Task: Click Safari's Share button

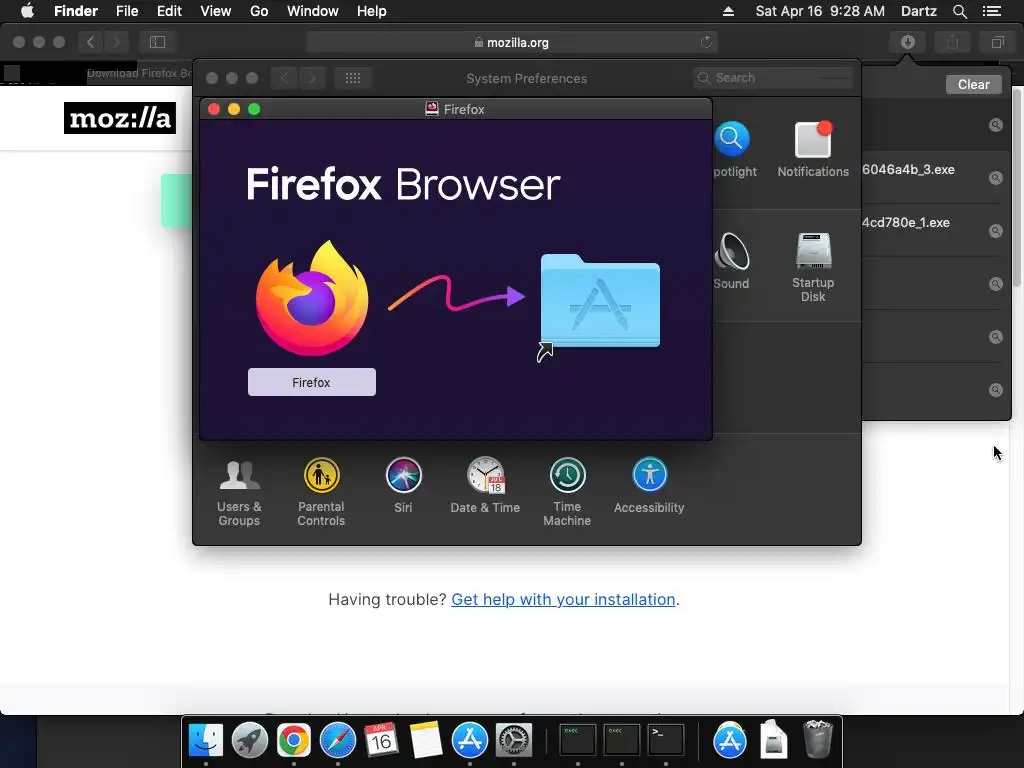Action: tap(953, 42)
